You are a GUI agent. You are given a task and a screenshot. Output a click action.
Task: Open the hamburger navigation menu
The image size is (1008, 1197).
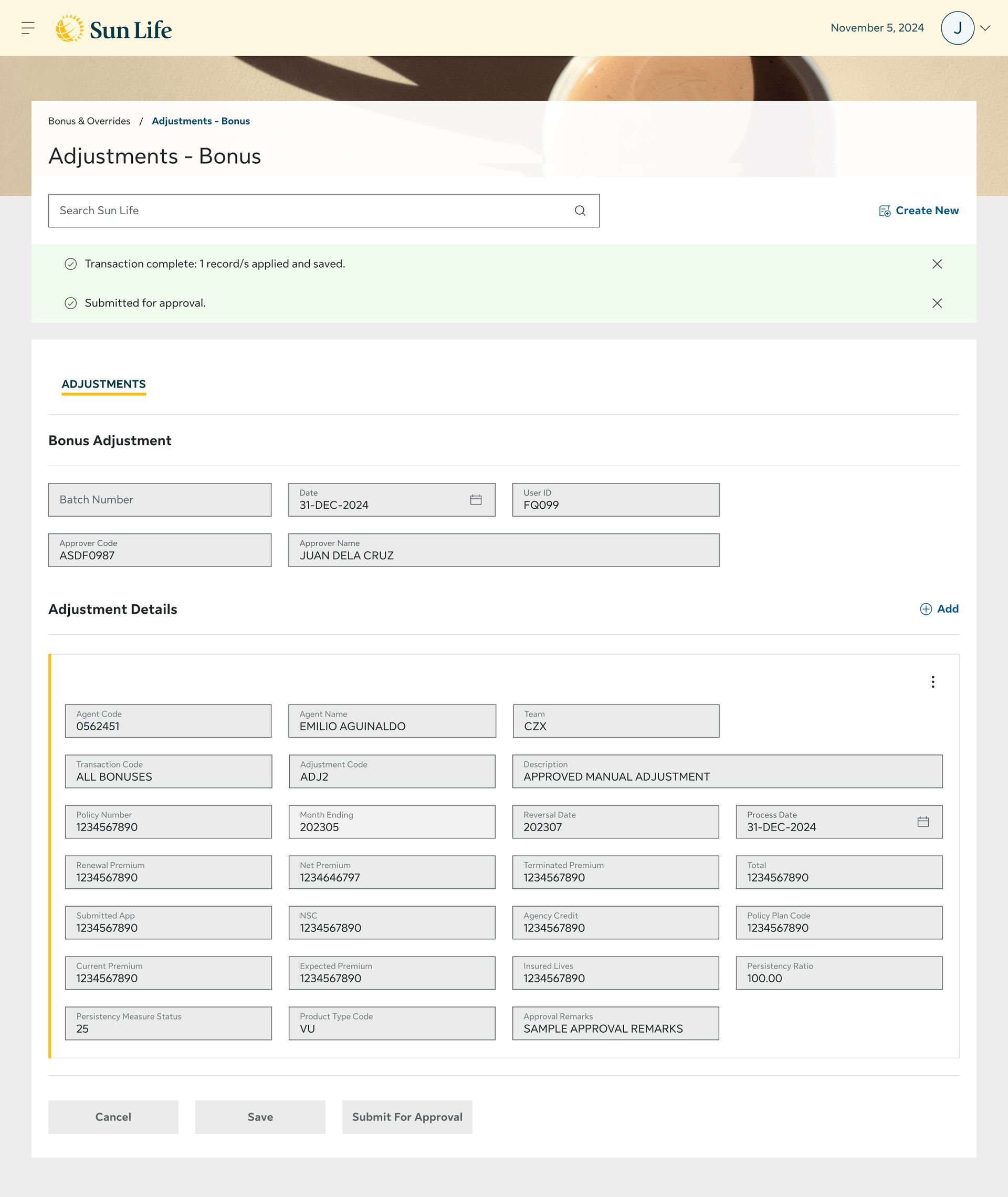28,28
